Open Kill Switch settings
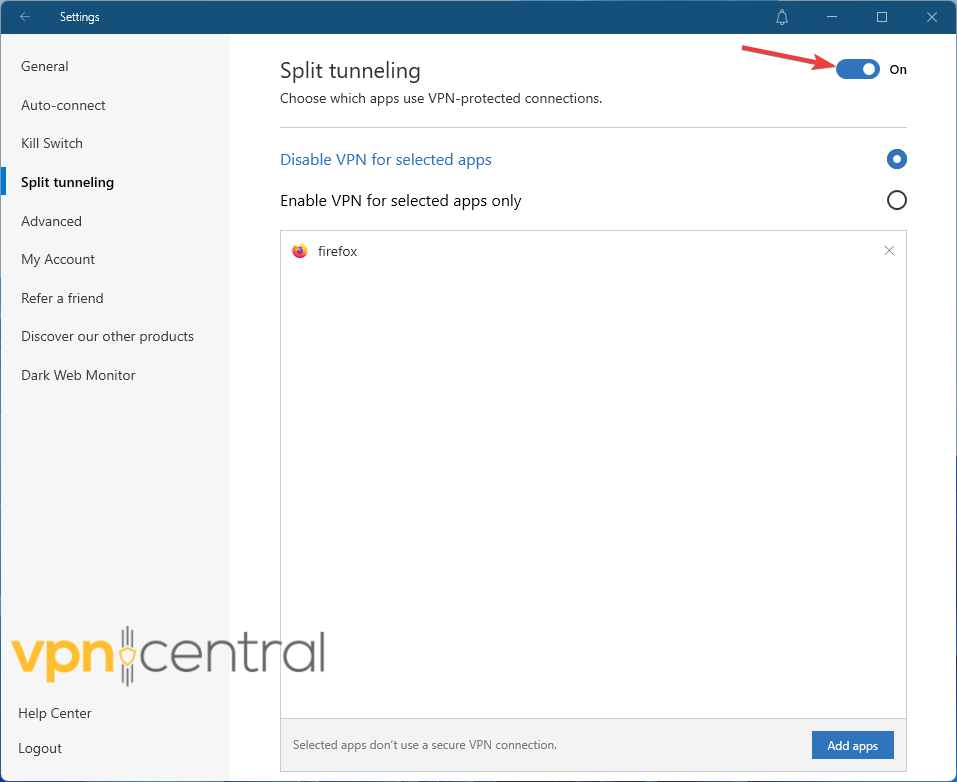957x782 pixels. tap(52, 143)
